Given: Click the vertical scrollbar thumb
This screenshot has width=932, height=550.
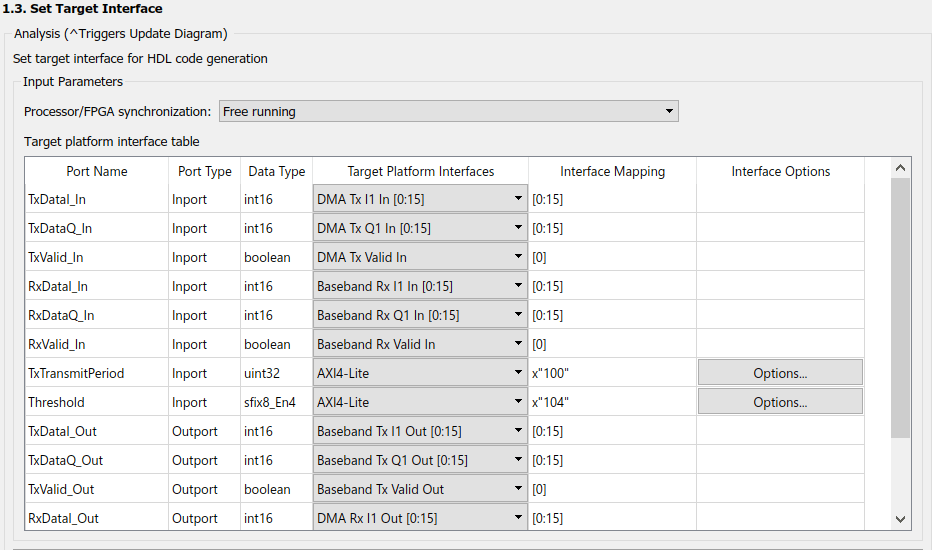Looking at the screenshot, I should point(900,308).
